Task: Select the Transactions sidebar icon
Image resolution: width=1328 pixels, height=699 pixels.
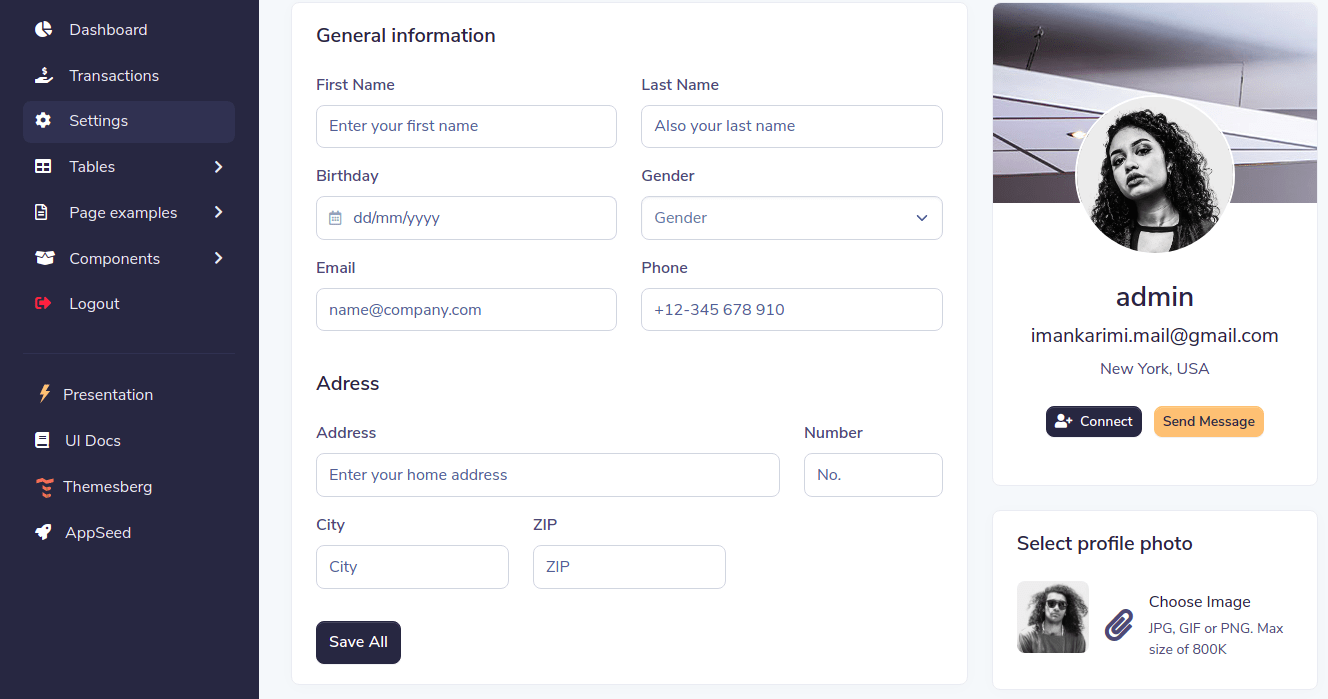Action: click(x=43, y=75)
